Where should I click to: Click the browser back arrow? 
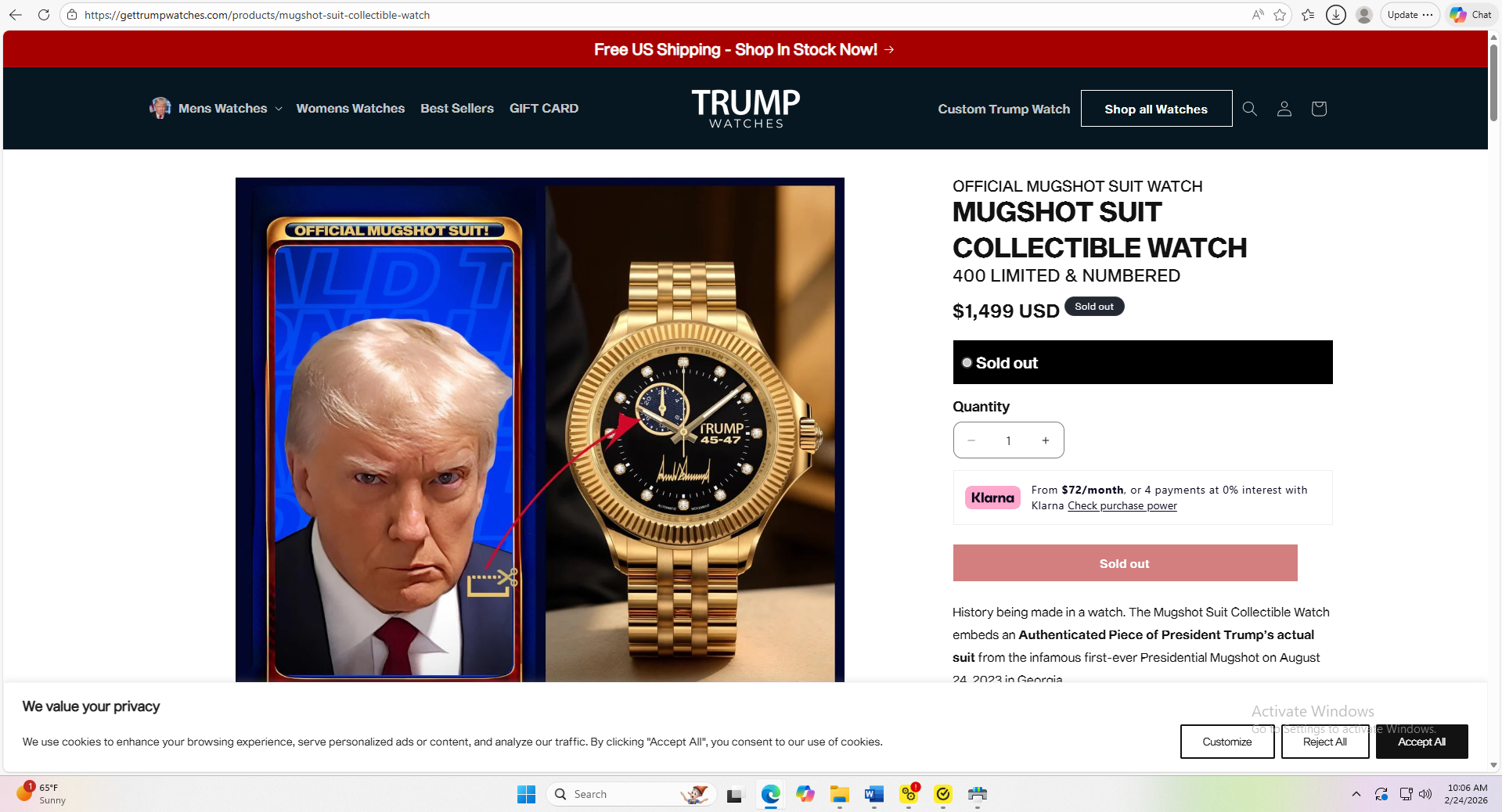(16, 15)
